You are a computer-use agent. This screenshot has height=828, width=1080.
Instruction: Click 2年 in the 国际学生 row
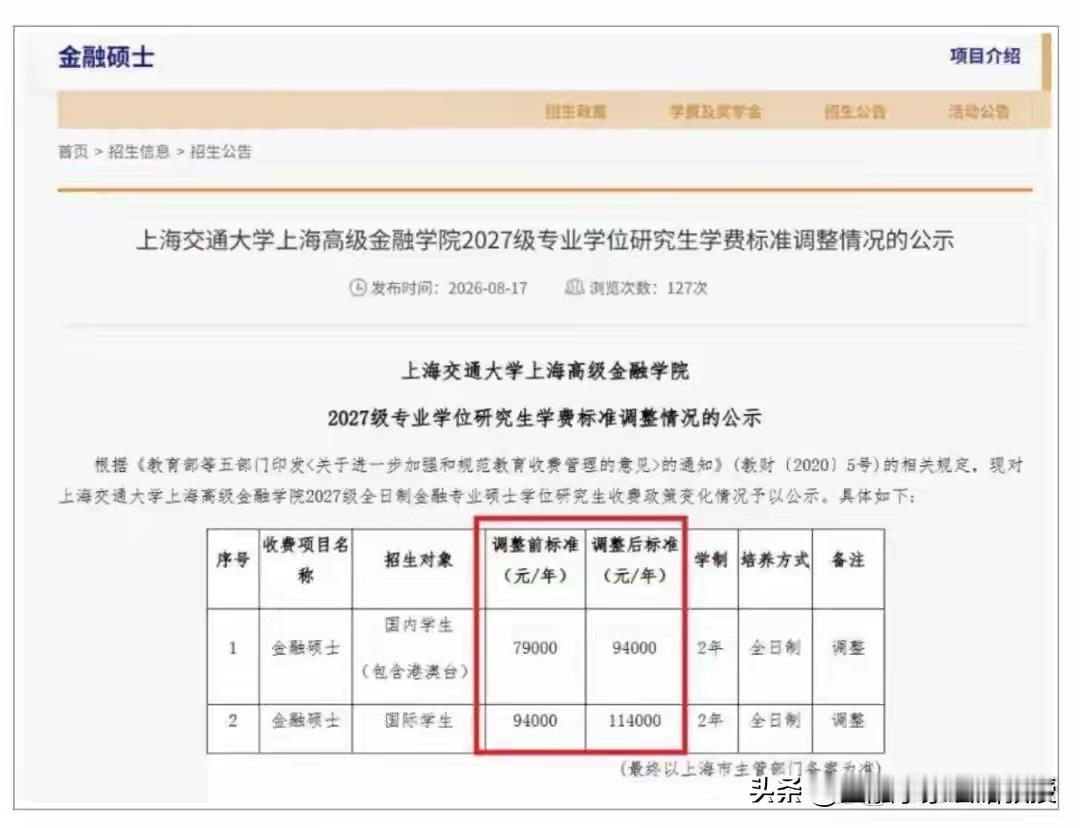711,721
